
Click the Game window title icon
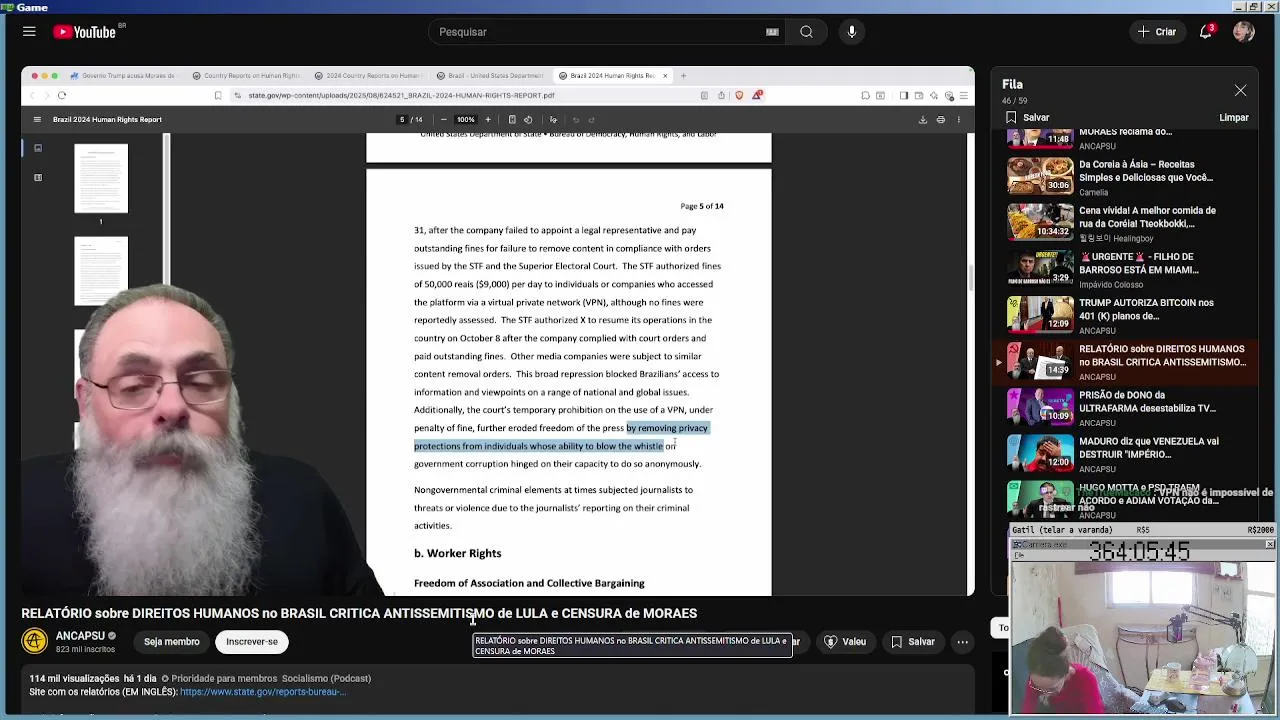coord(8,7)
